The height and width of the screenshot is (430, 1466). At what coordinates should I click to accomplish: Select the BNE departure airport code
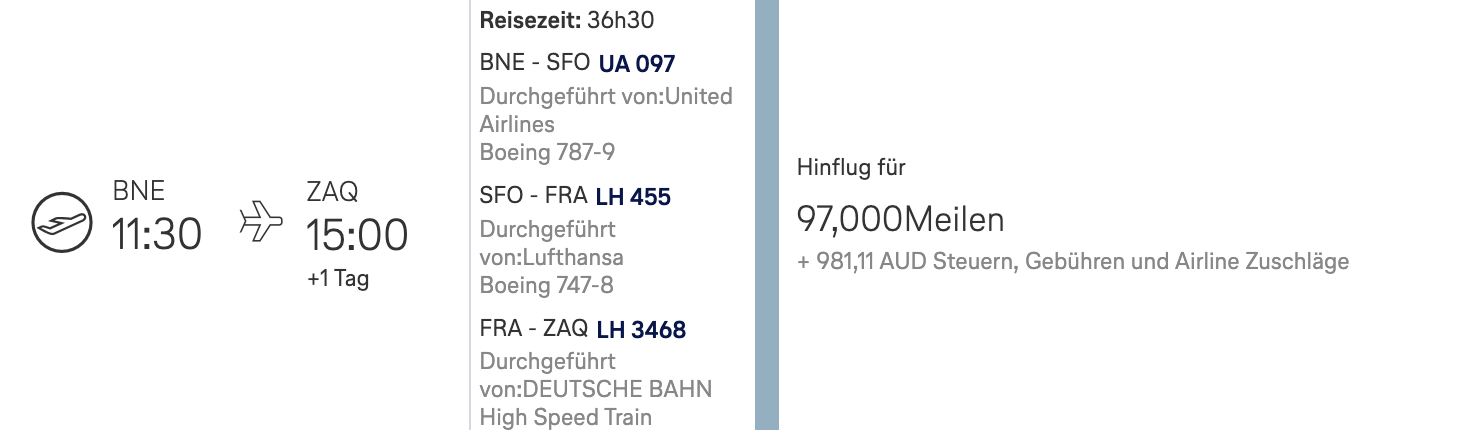coord(138,191)
